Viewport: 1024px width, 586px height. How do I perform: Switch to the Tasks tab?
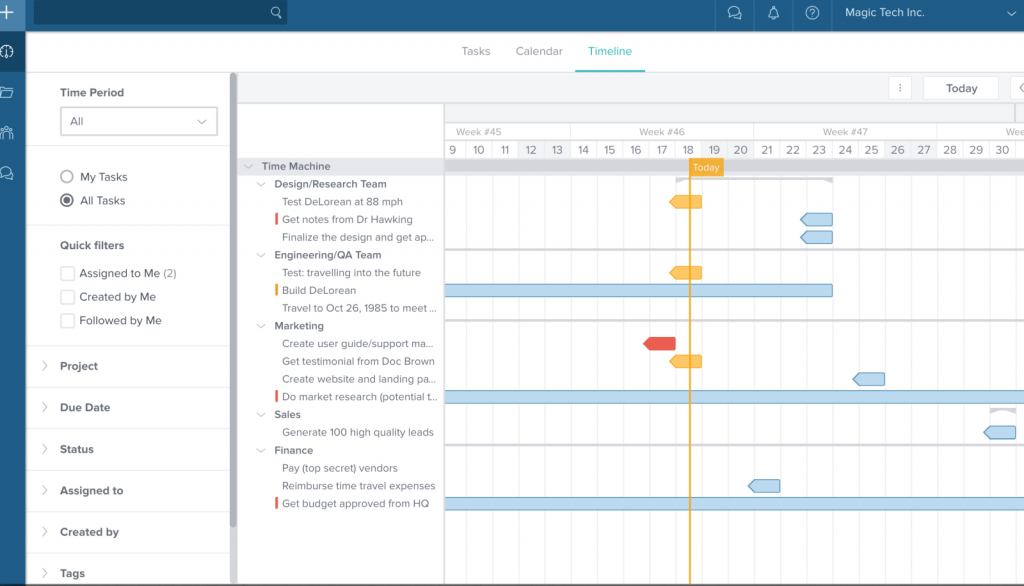pos(477,51)
